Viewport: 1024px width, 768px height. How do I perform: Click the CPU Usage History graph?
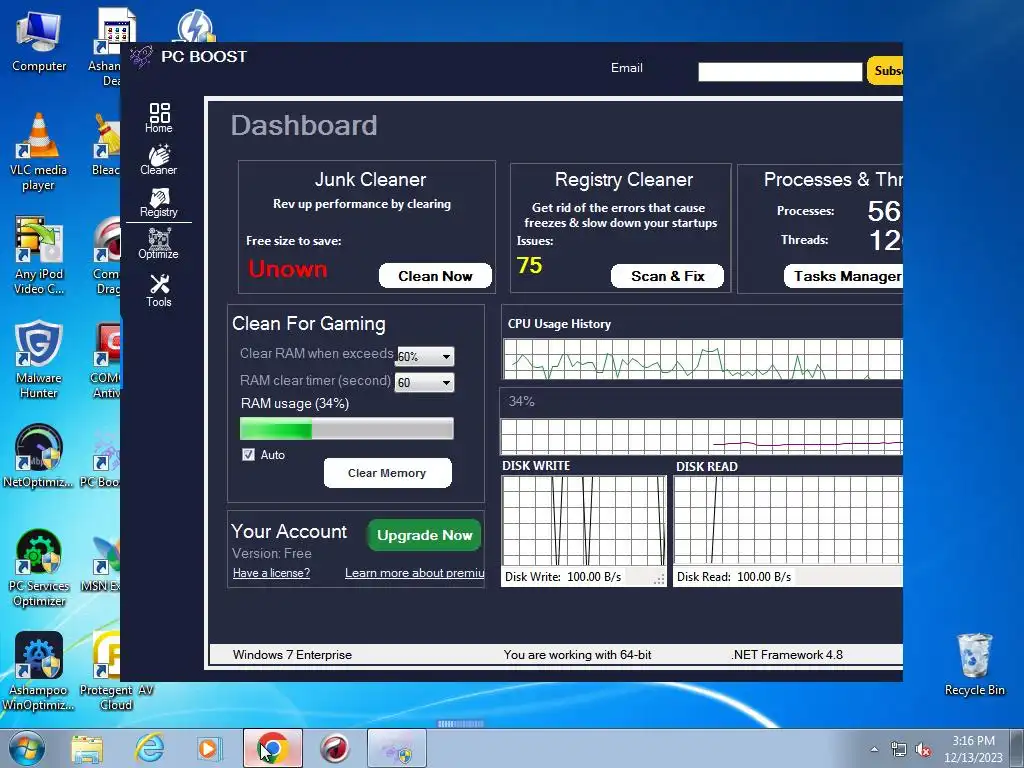pyautogui.click(x=703, y=359)
